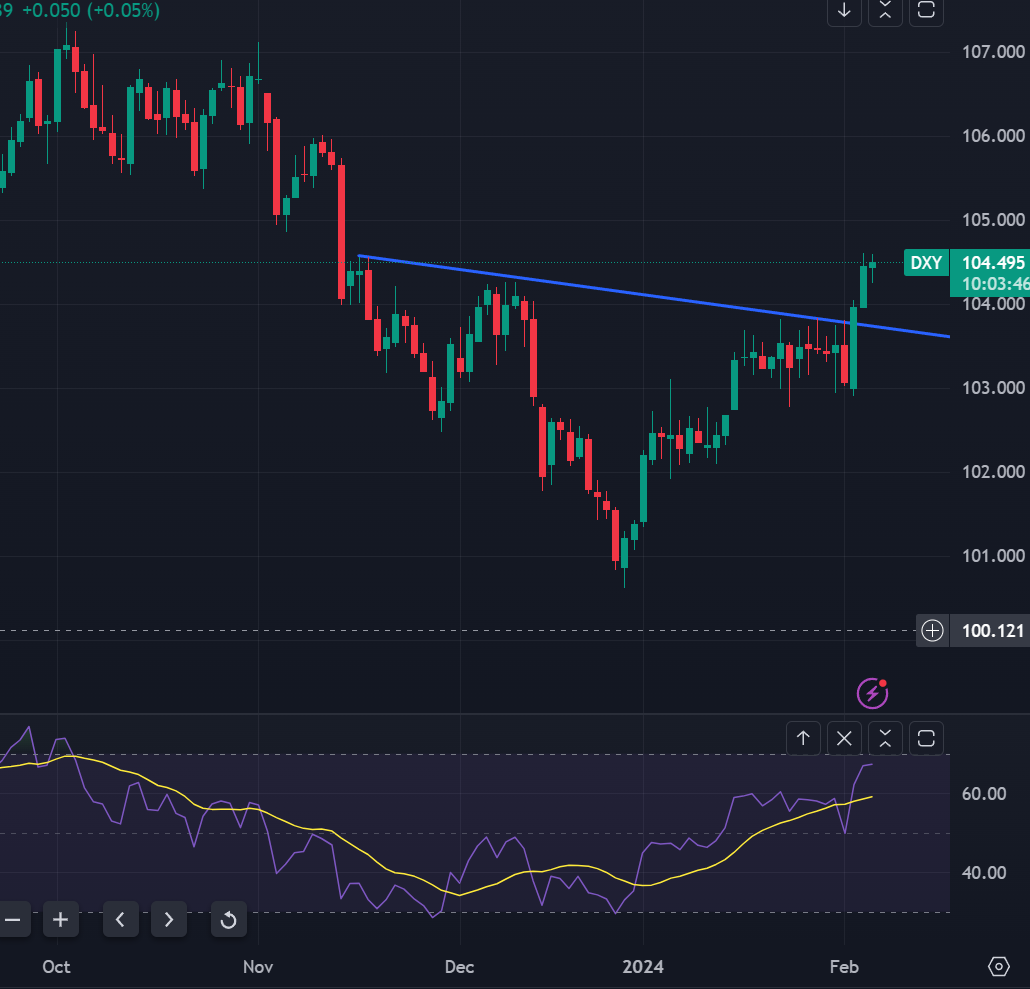Click the 105.000 price axis label
The height and width of the screenshot is (989, 1030).
(x=993, y=220)
